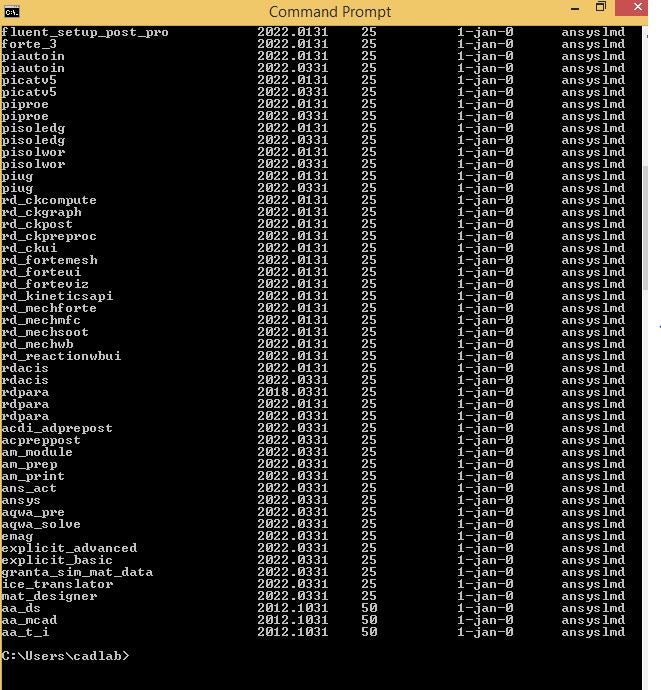Screen dimensions: 661x690
Task: Select the ans_act feature name
Action: [x=29, y=488]
